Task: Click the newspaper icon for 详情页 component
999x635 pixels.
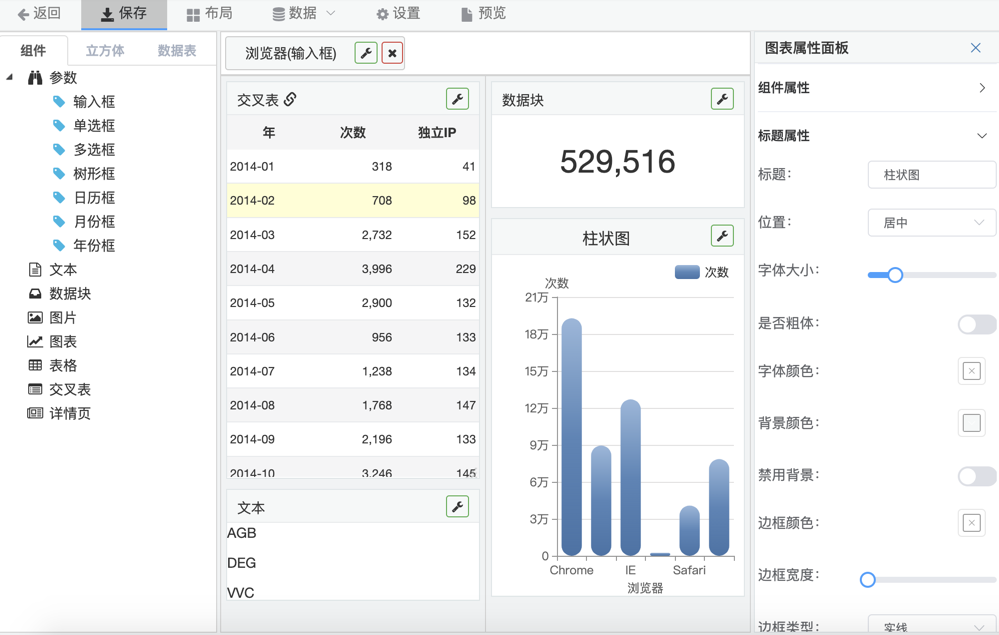Action: pyautogui.click(x=35, y=413)
